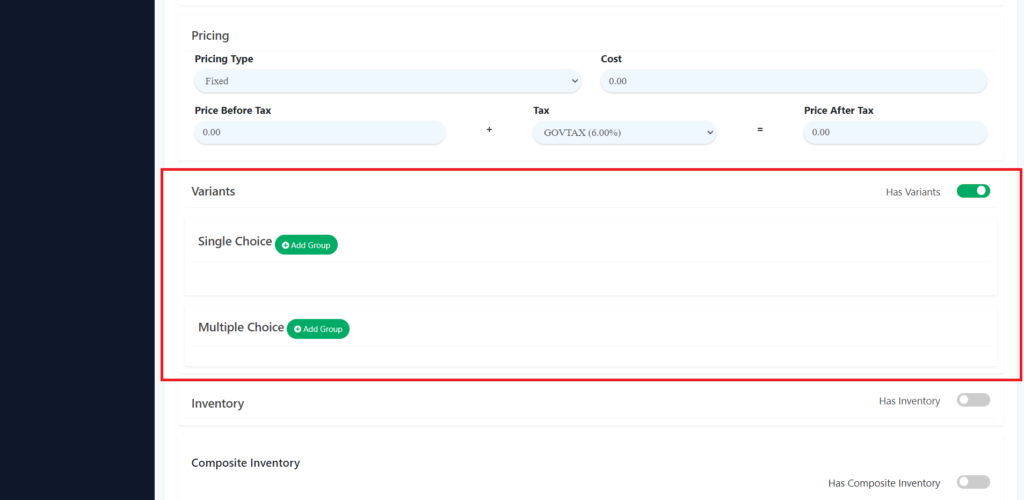The width and height of the screenshot is (1024, 500).
Task: Click the plus icon in Single Choice Add Group
Action: click(285, 245)
